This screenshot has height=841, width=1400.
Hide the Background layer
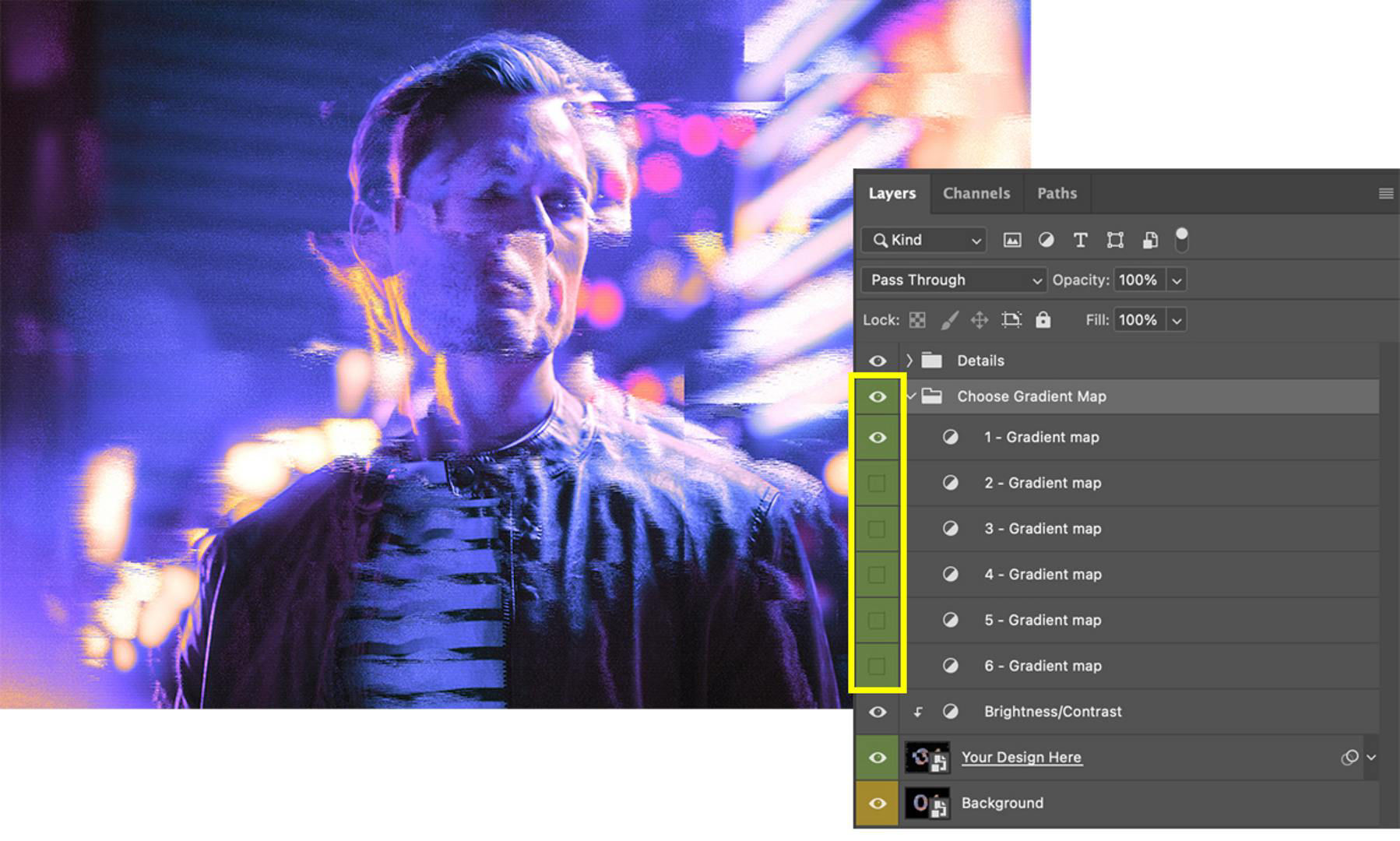pyautogui.click(x=878, y=803)
